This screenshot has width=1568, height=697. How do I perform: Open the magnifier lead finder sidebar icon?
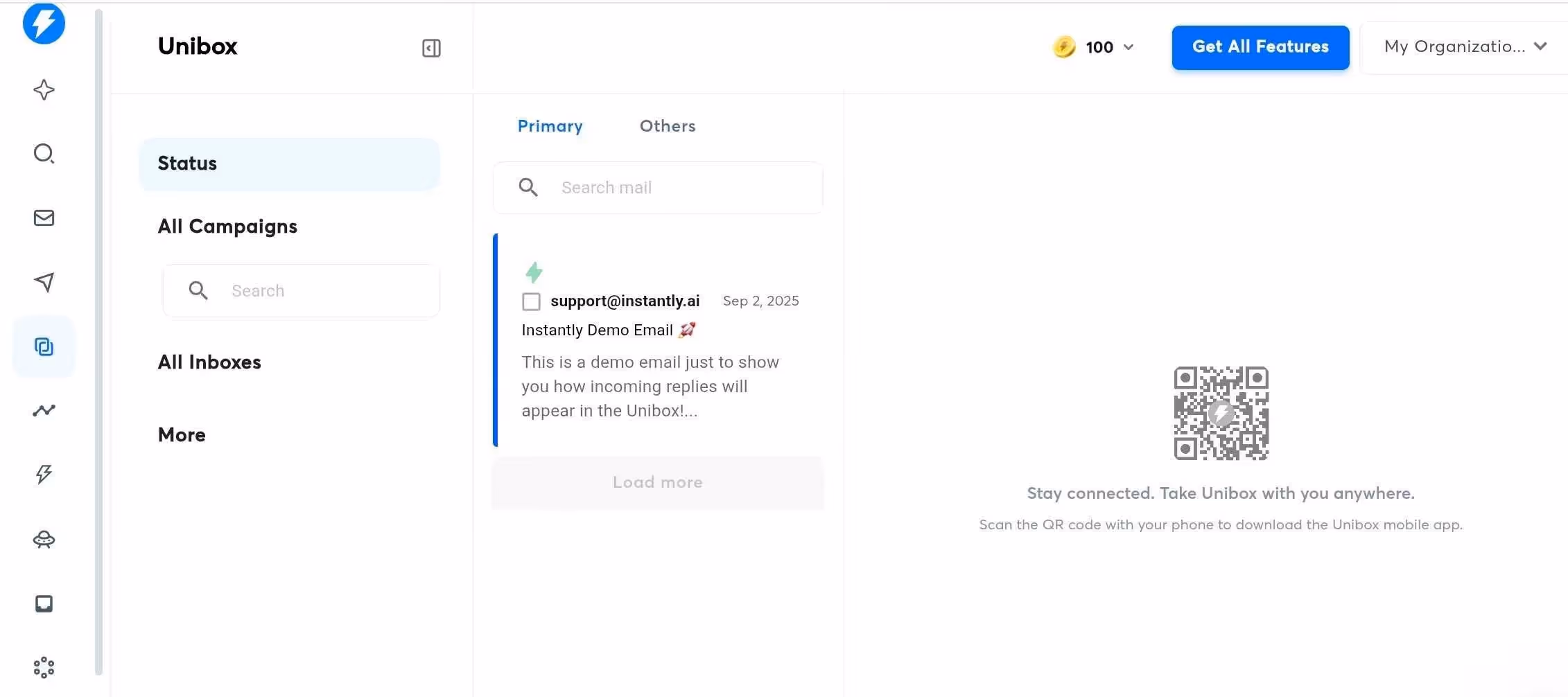[44, 153]
